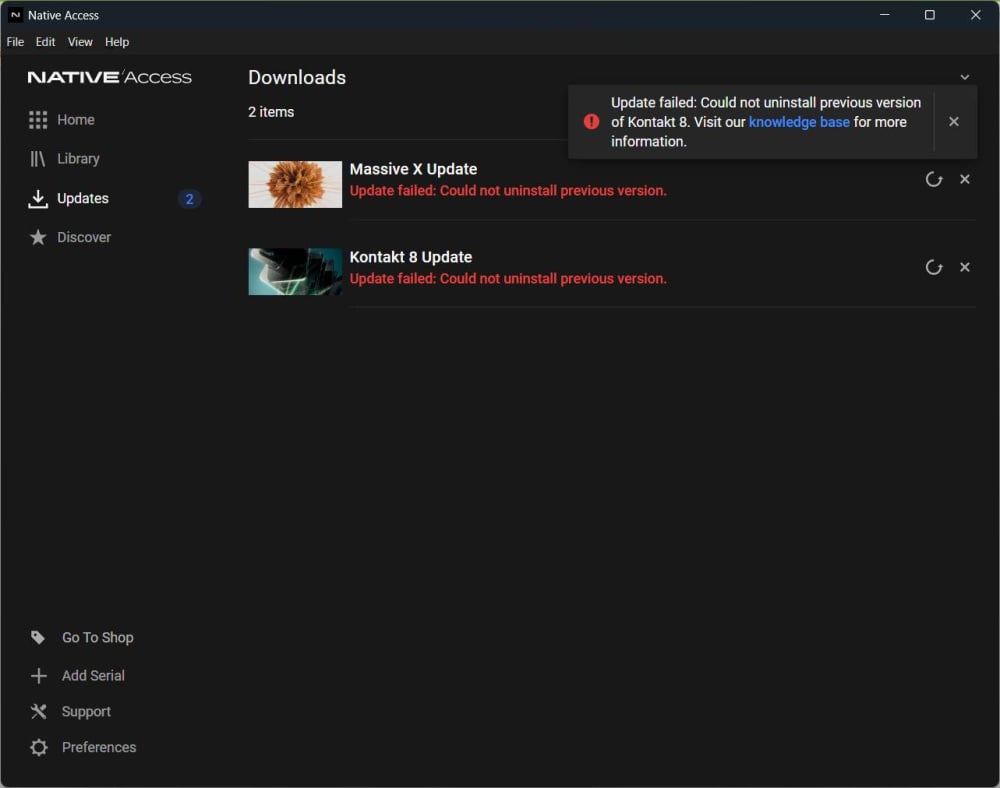Image resolution: width=1000 pixels, height=788 pixels.
Task: Maximize the Native Access window
Action: point(930,15)
